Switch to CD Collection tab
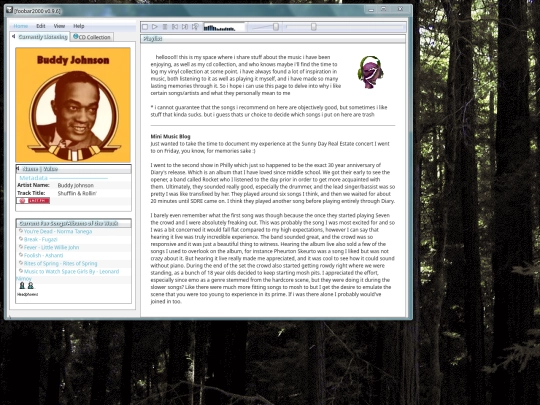The height and width of the screenshot is (405, 540). click(x=92, y=37)
